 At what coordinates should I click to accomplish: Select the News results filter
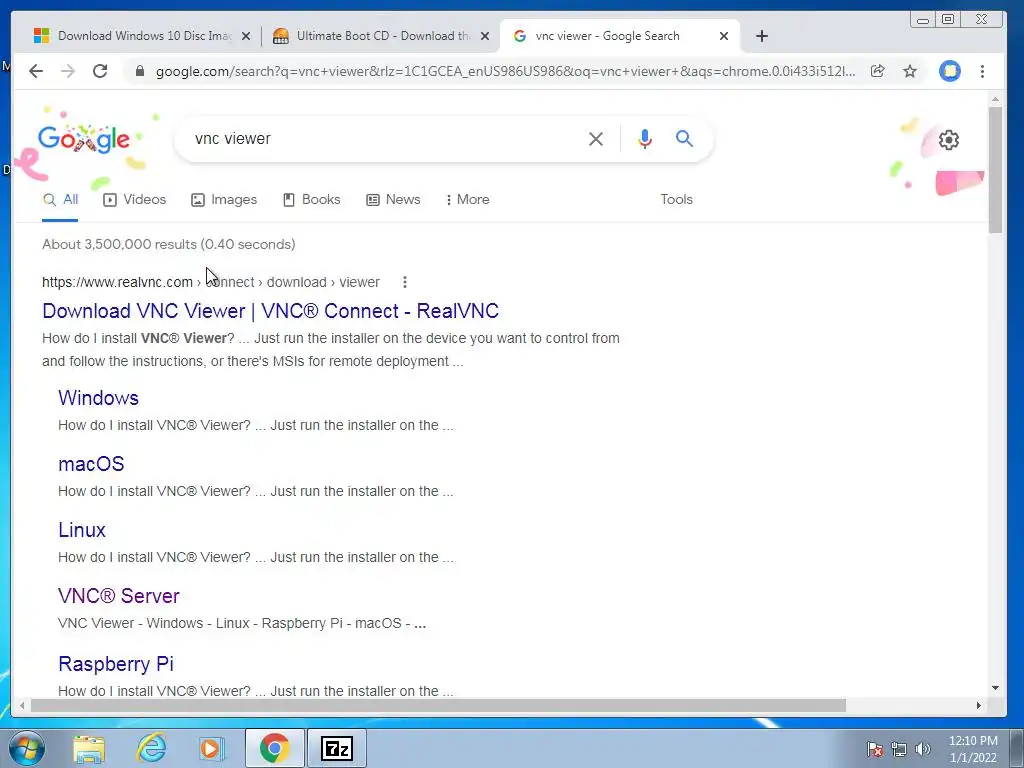393,200
